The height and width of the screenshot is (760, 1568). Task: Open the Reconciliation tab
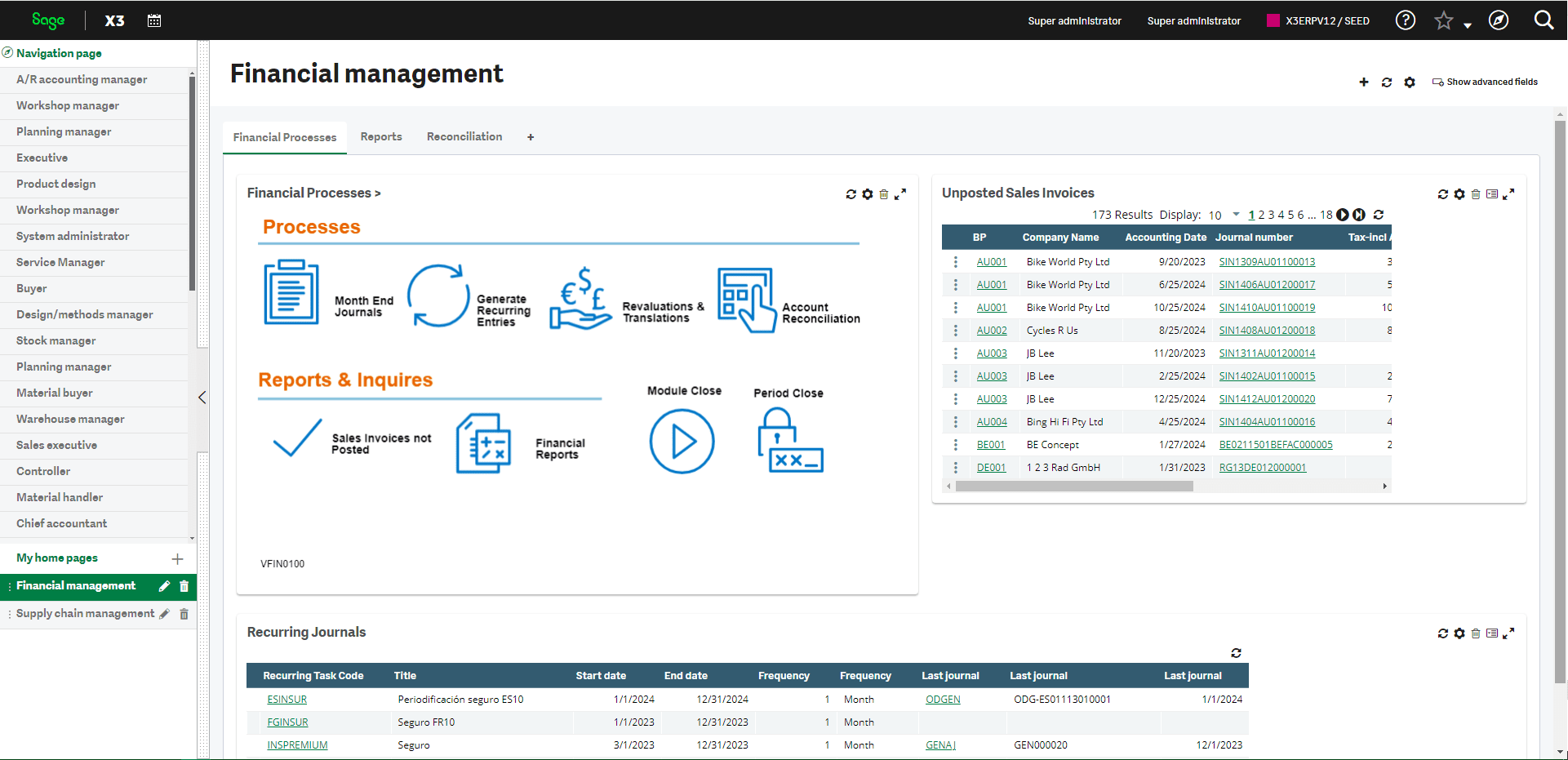point(464,136)
